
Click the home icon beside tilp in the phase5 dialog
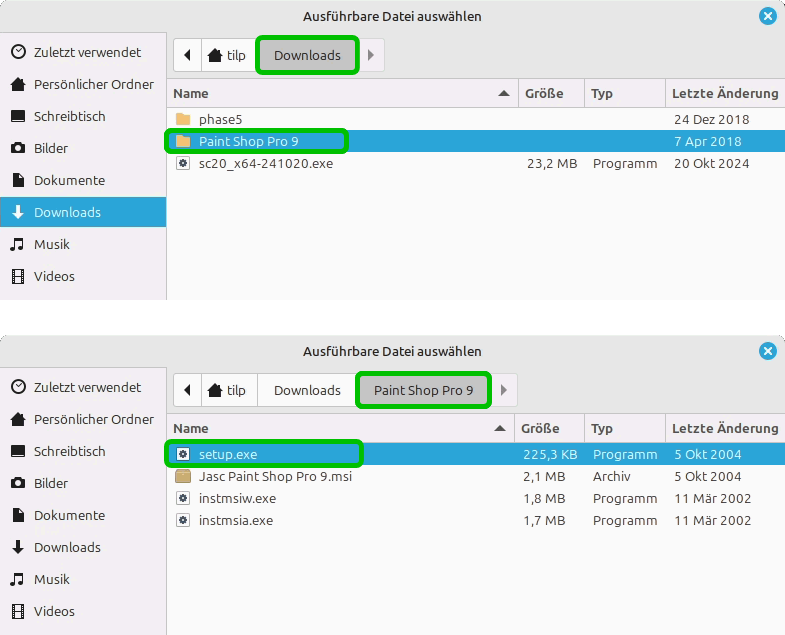point(215,56)
